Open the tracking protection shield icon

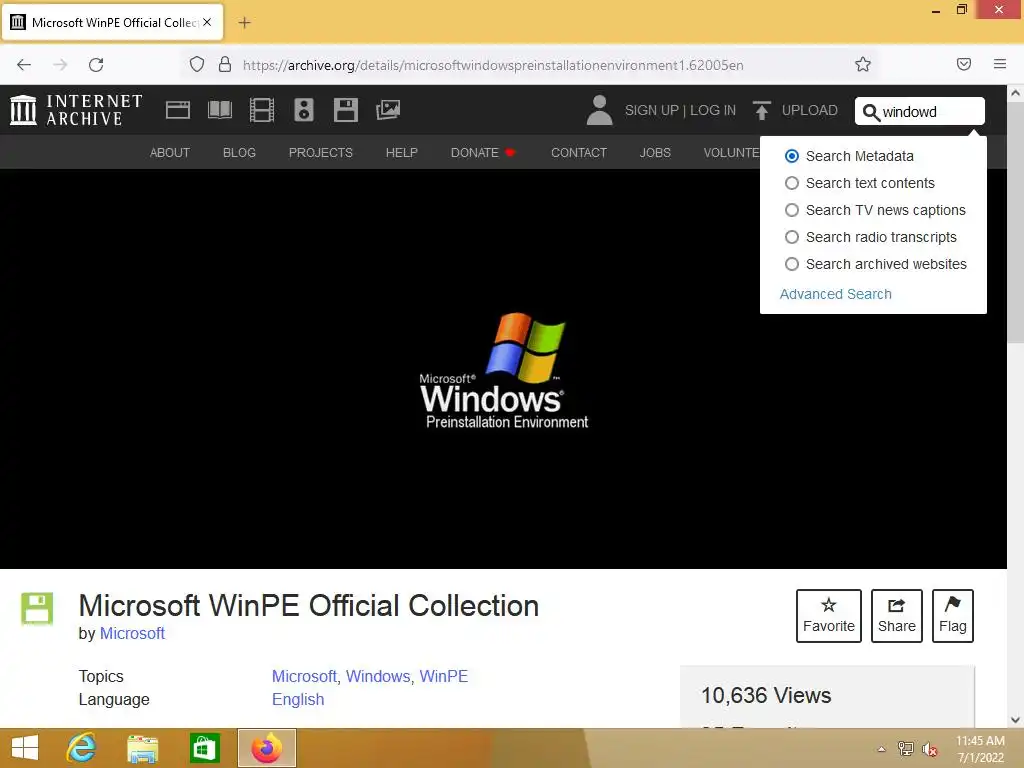197,64
